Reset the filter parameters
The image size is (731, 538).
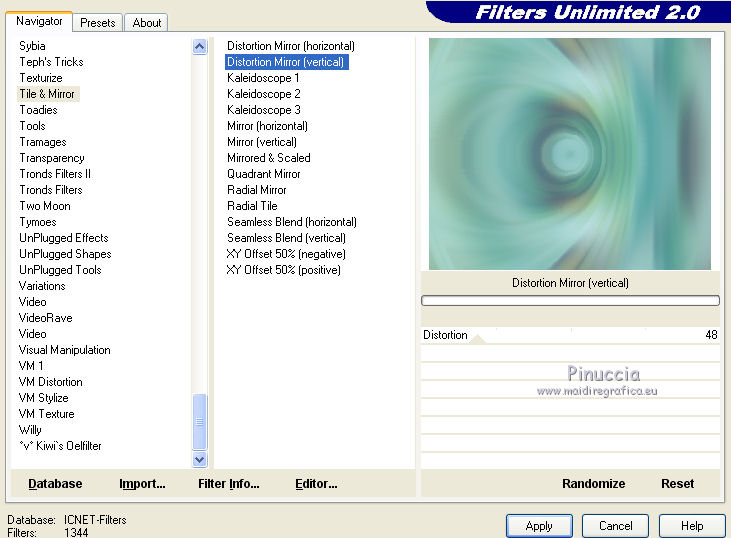point(677,483)
